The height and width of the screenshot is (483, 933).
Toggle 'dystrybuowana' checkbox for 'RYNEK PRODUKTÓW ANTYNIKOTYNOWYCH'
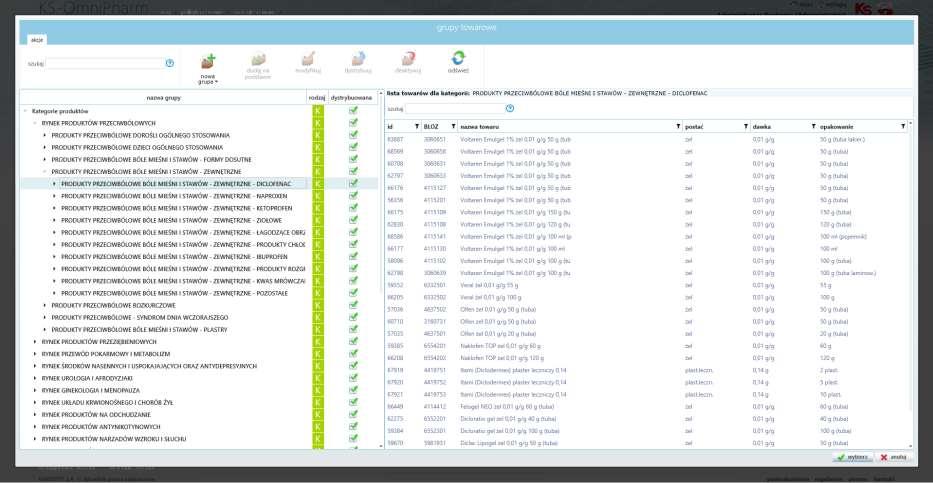point(353,426)
